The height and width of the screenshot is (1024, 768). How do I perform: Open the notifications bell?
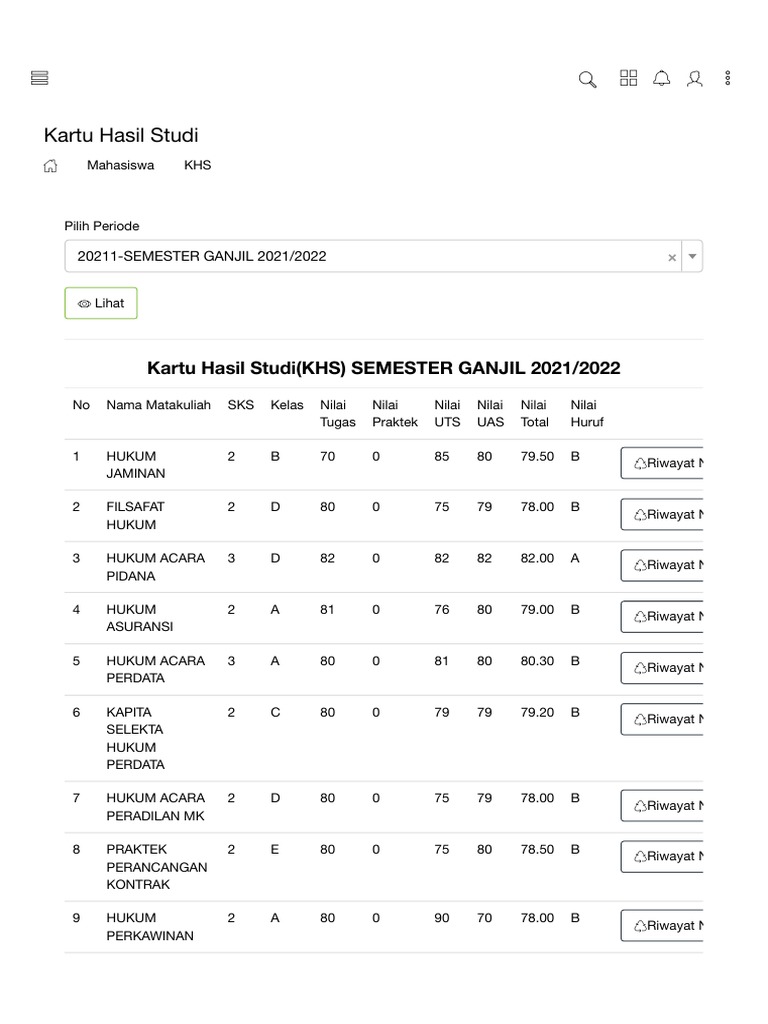click(662, 78)
